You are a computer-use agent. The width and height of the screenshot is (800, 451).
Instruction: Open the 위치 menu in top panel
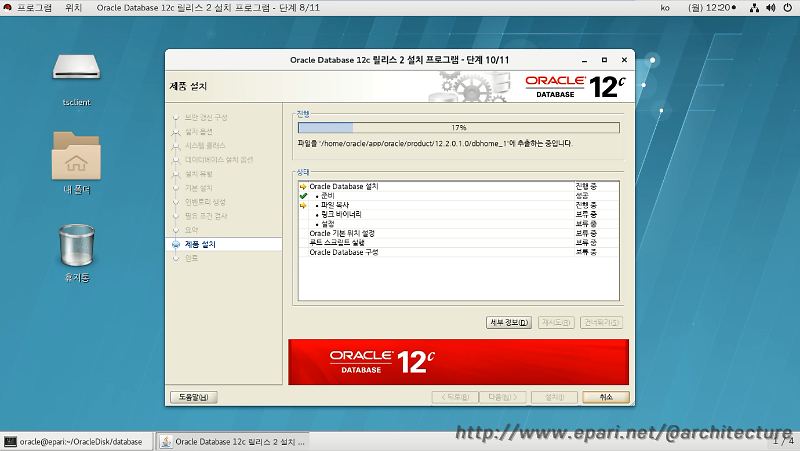(x=73, y=8)
